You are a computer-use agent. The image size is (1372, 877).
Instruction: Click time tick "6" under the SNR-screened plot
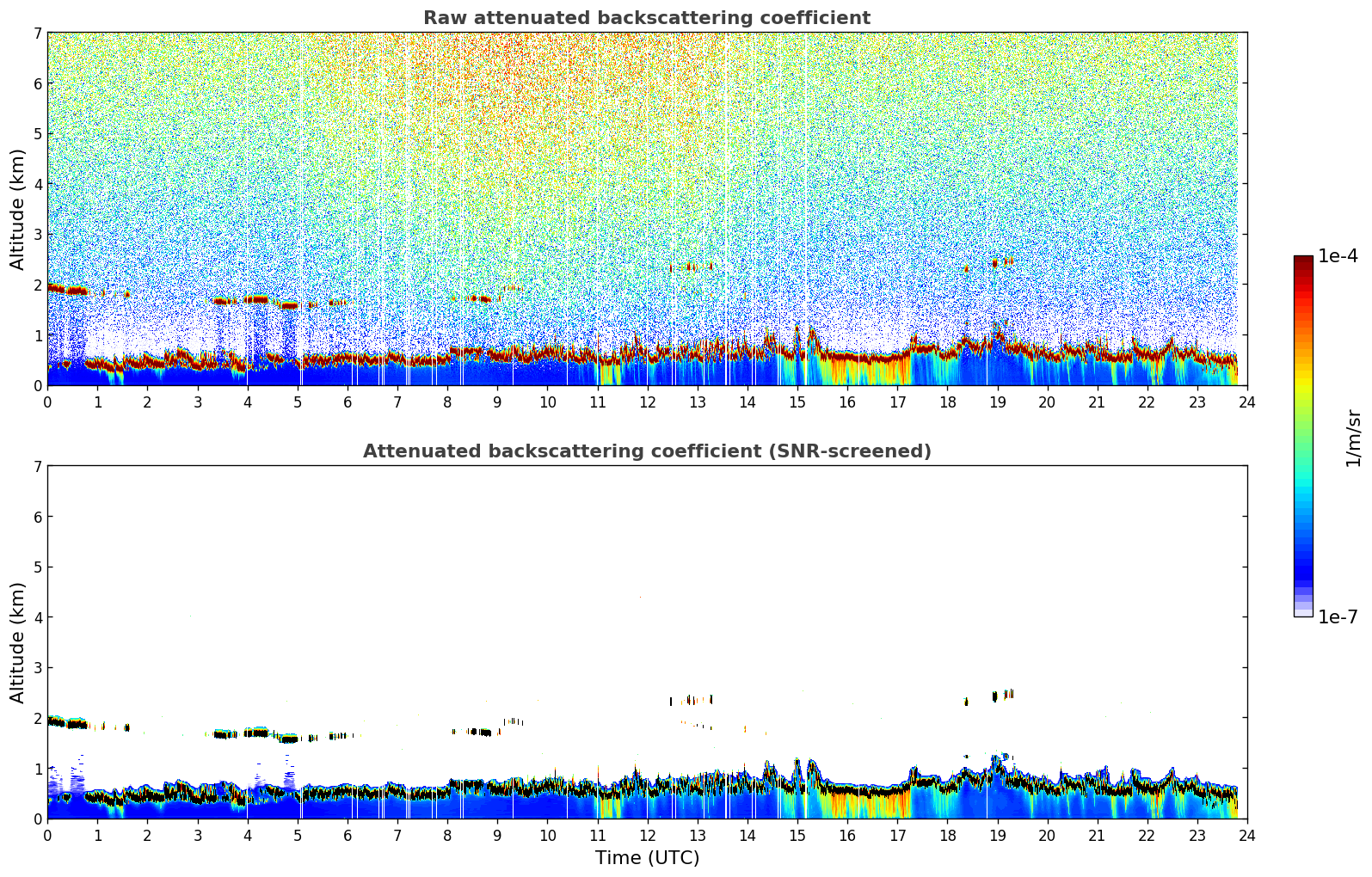348,835
